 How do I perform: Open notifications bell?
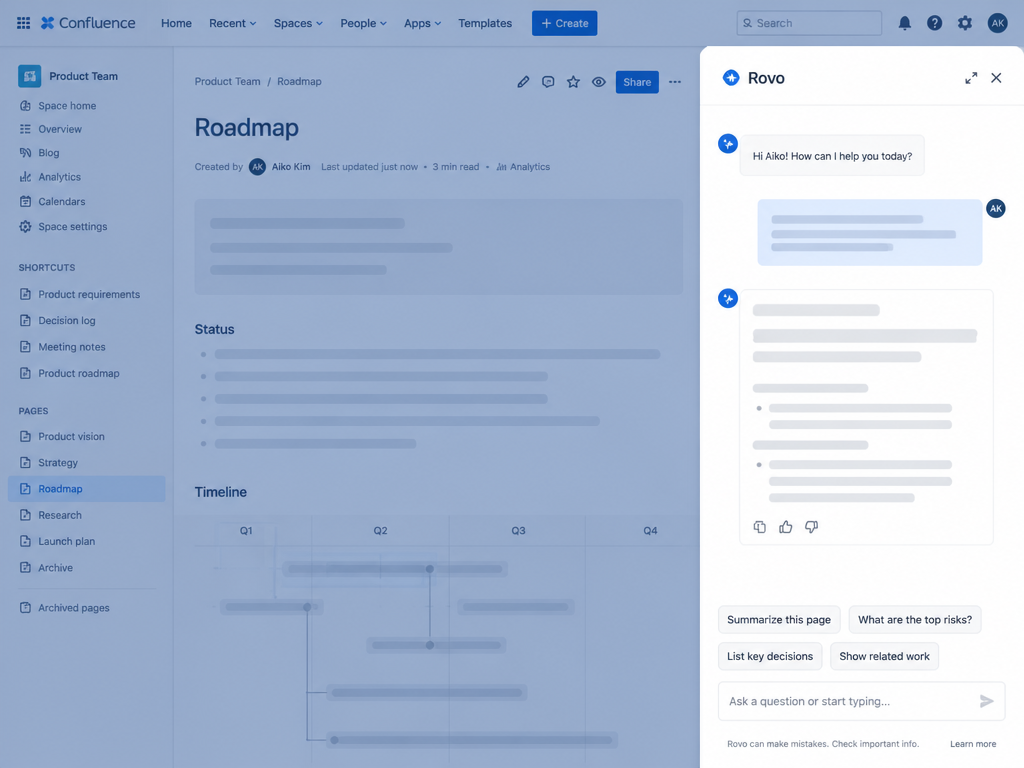(904, 24)
